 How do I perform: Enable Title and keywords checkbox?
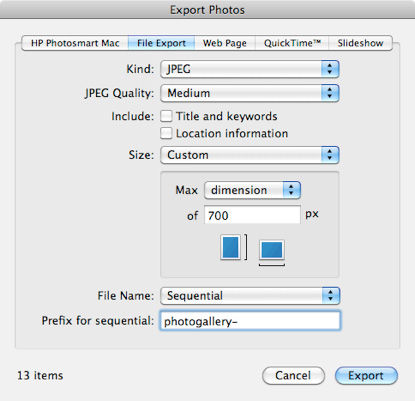pyautogui.click(x=166, y=116)
